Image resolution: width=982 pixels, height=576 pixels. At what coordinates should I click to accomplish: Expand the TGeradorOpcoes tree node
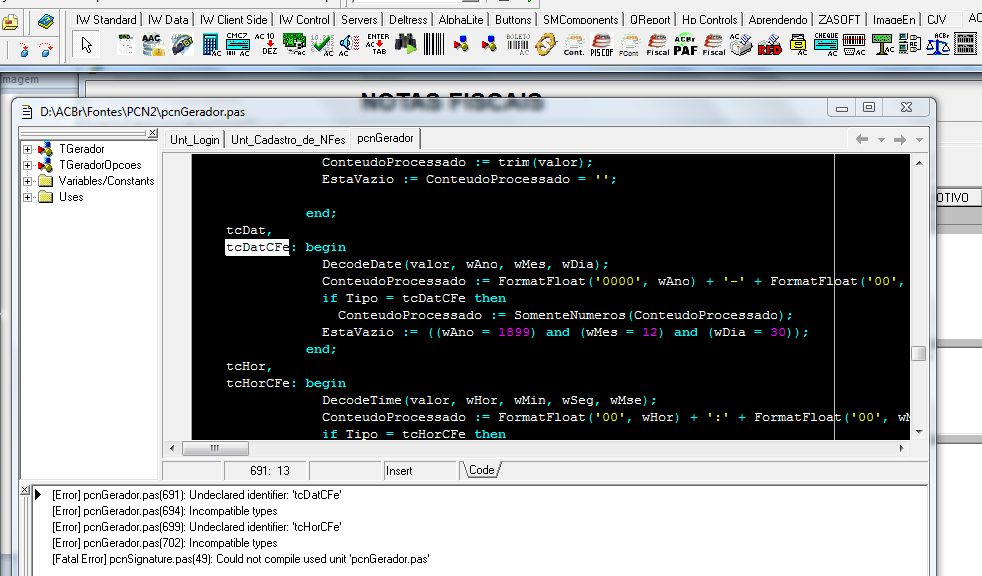28,165
